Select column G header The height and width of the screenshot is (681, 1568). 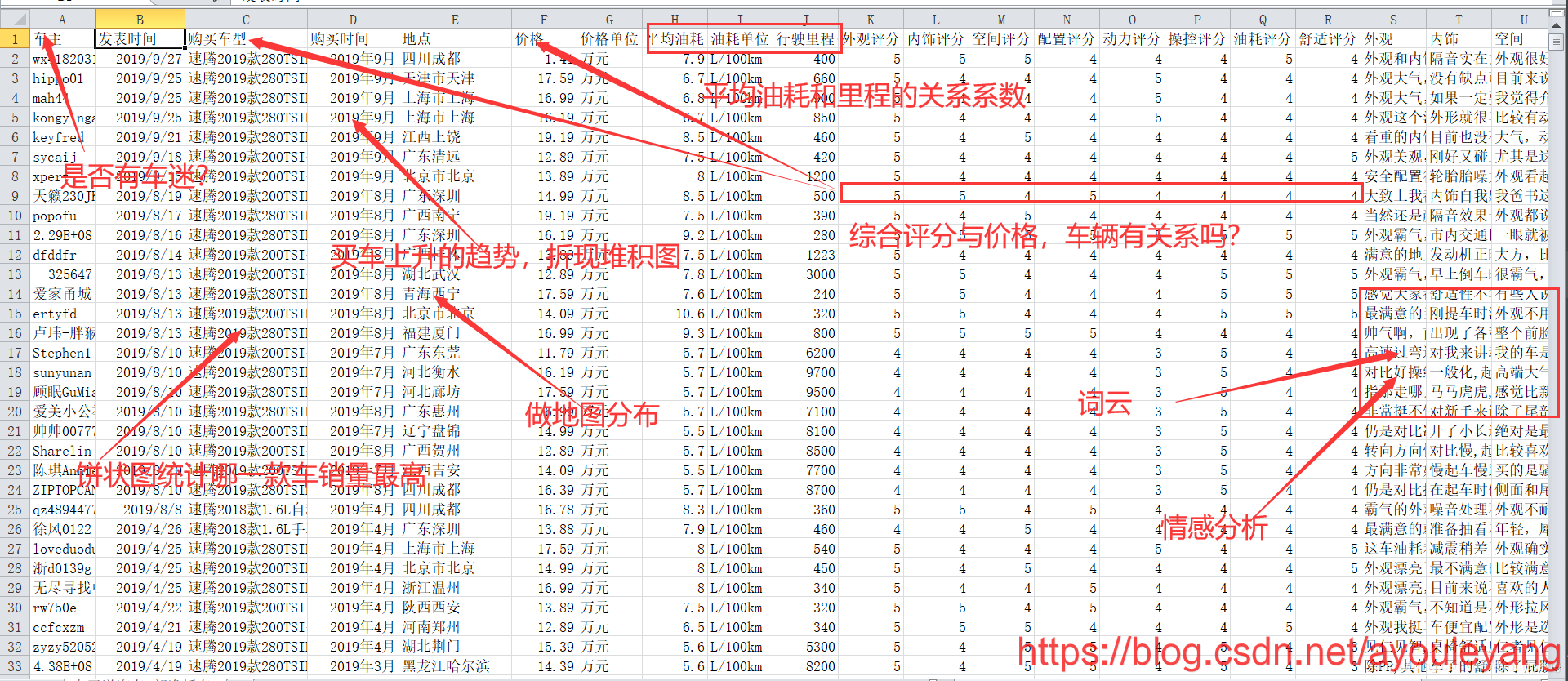point(609,19)
